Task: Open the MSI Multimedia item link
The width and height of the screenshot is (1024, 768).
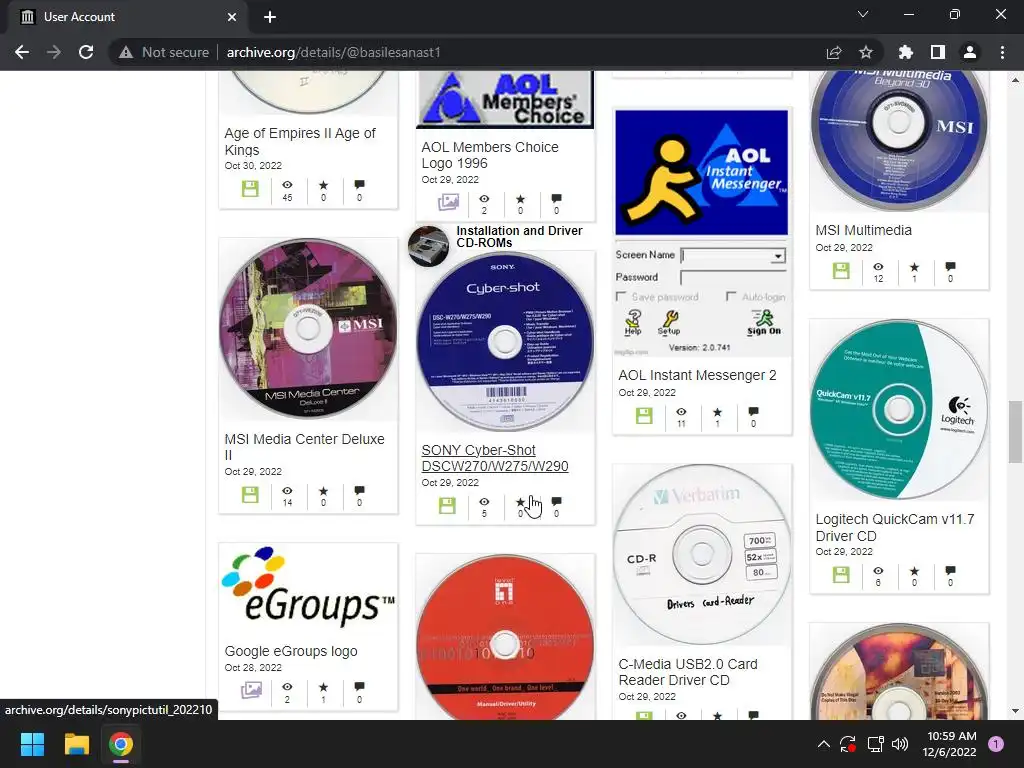Action: [x=863, y=230]
